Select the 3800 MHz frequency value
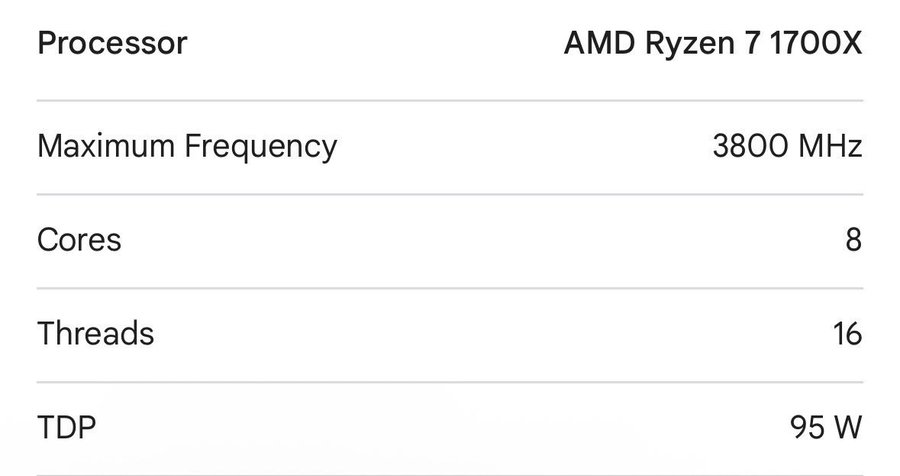 pos(787,147)
